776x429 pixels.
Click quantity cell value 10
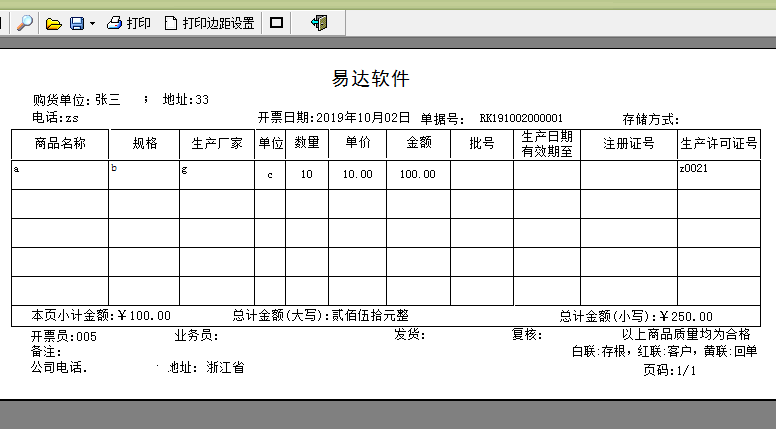tap(307, 174)
